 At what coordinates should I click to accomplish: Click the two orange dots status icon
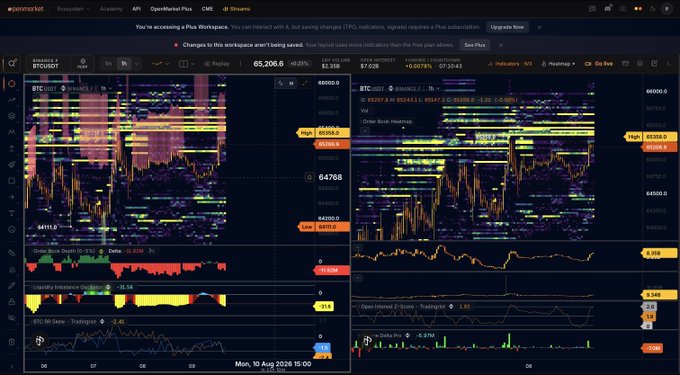pyautogui.click(x=638, y=9)
